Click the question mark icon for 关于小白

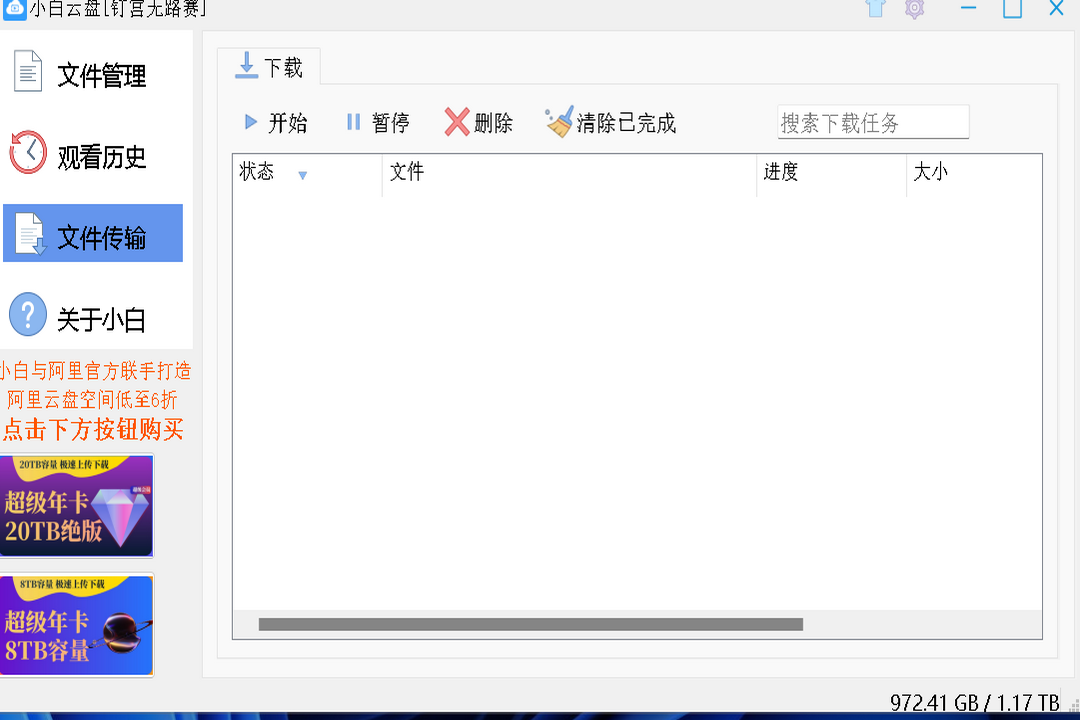tap(27, 315)
